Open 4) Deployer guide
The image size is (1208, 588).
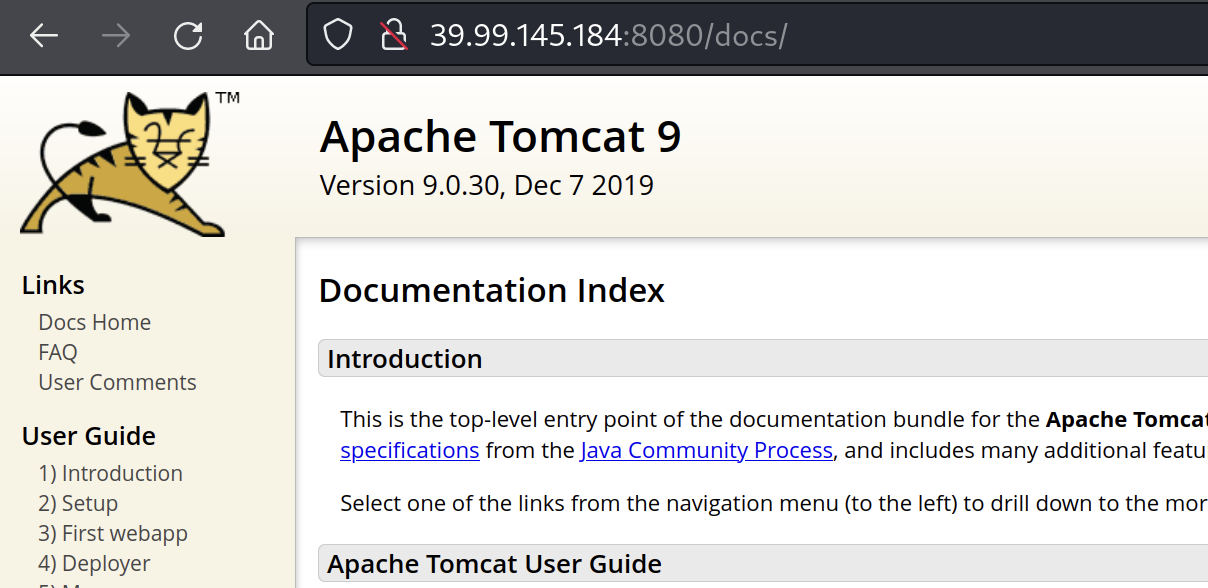[94, 563]
